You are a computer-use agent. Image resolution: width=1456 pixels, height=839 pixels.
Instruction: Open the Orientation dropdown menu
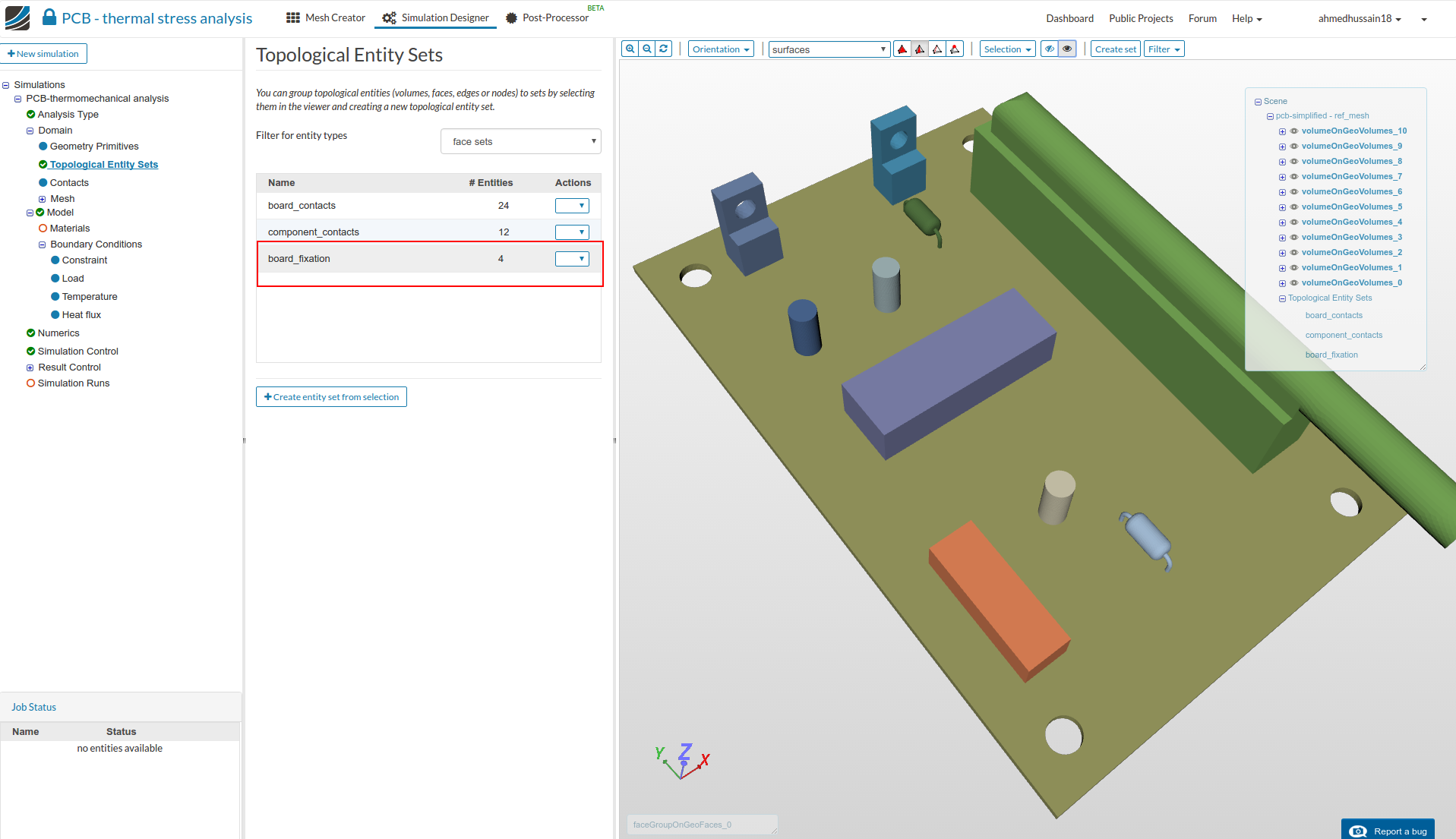(721, 49)
